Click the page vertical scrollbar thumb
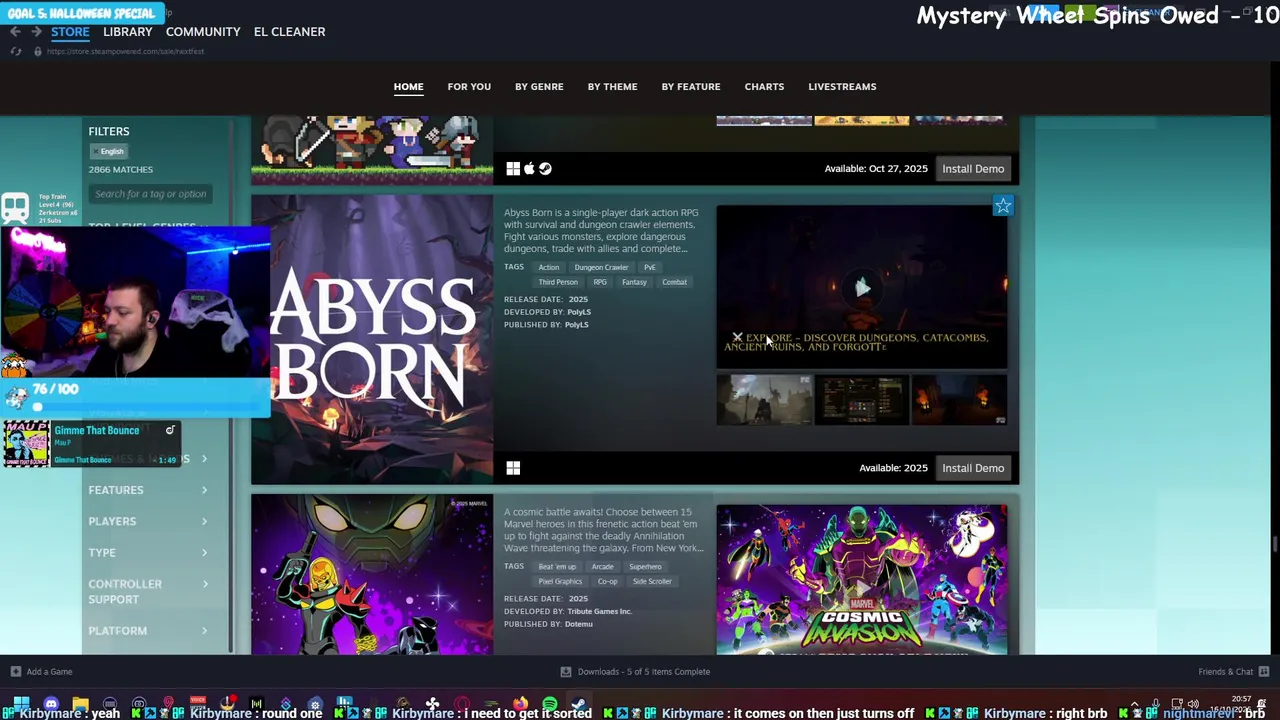This screenshot has width=1280, height=720. tap(1275, 543)
